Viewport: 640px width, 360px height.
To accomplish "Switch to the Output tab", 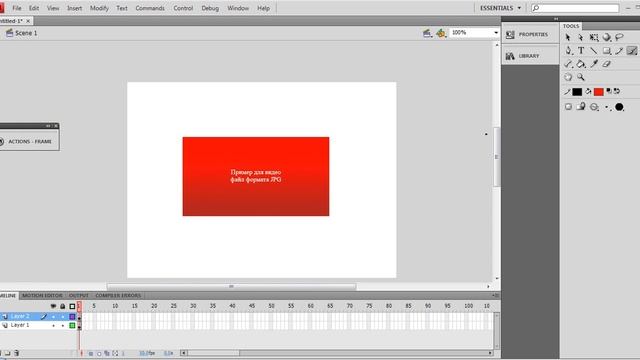I will coord(79,296).
